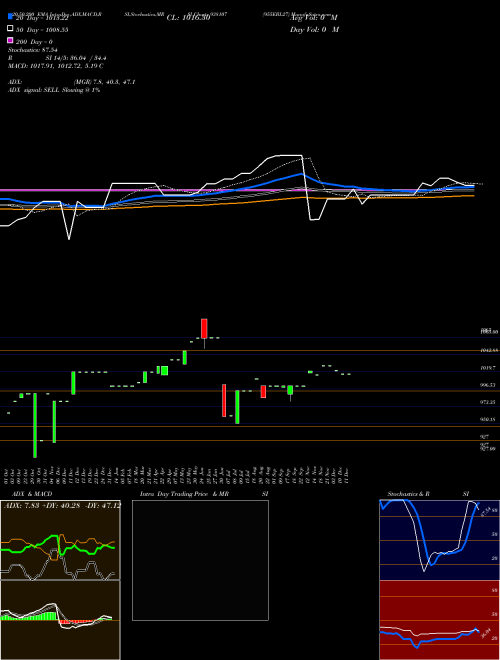Viewport: 500px width, 660px height.
Task: Click the tallest green candle reaching the chart low
Action: (35, 425)
